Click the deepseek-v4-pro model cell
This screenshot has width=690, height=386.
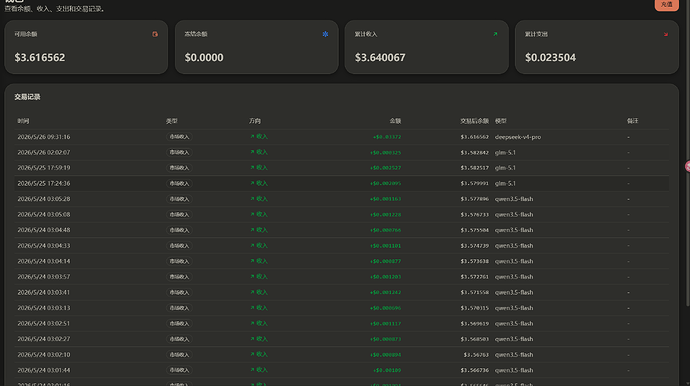point(518,137)
